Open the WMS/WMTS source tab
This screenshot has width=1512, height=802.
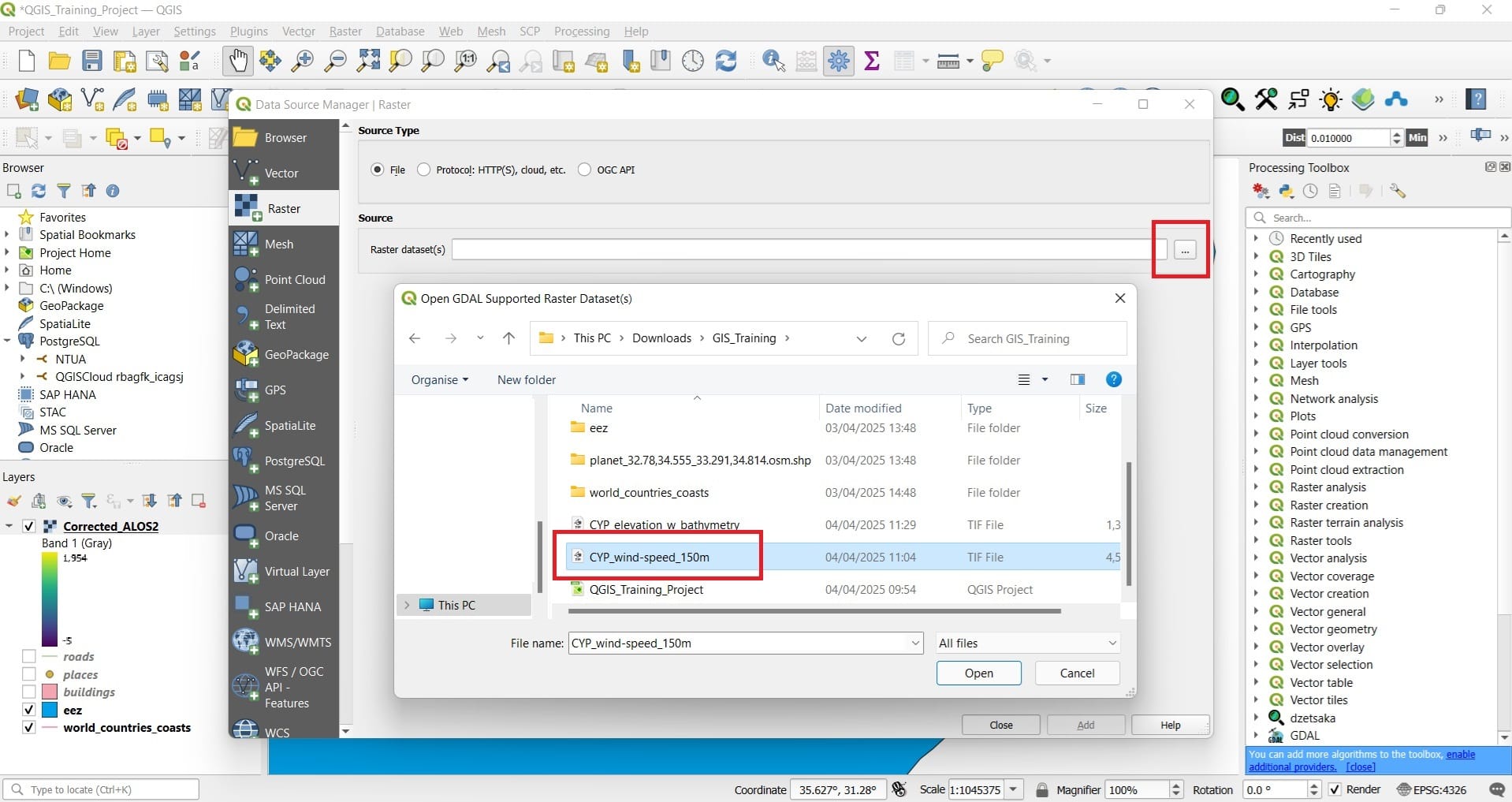(x=284, y=642)
